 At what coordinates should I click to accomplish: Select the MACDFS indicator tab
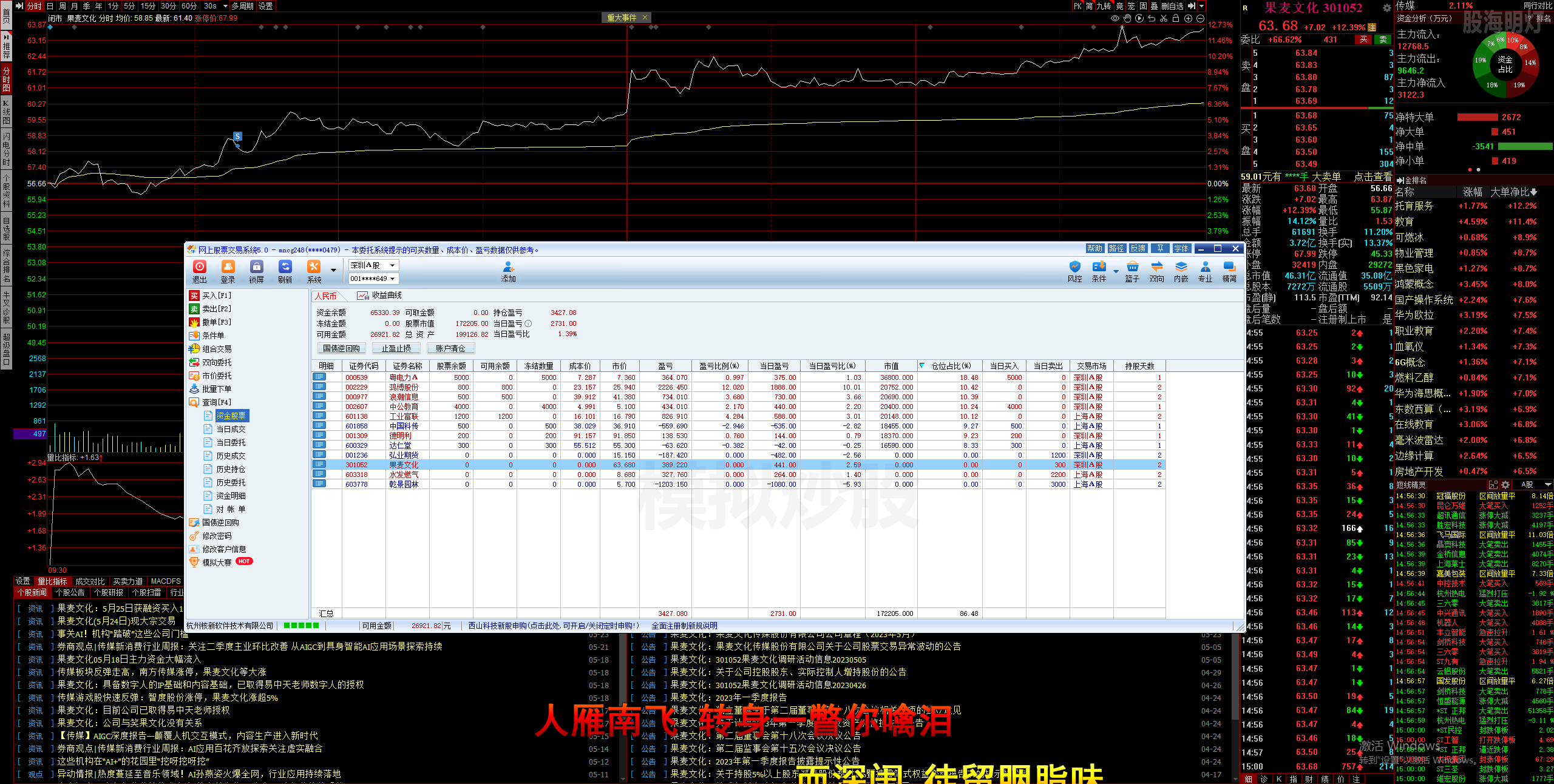point(166,581)
